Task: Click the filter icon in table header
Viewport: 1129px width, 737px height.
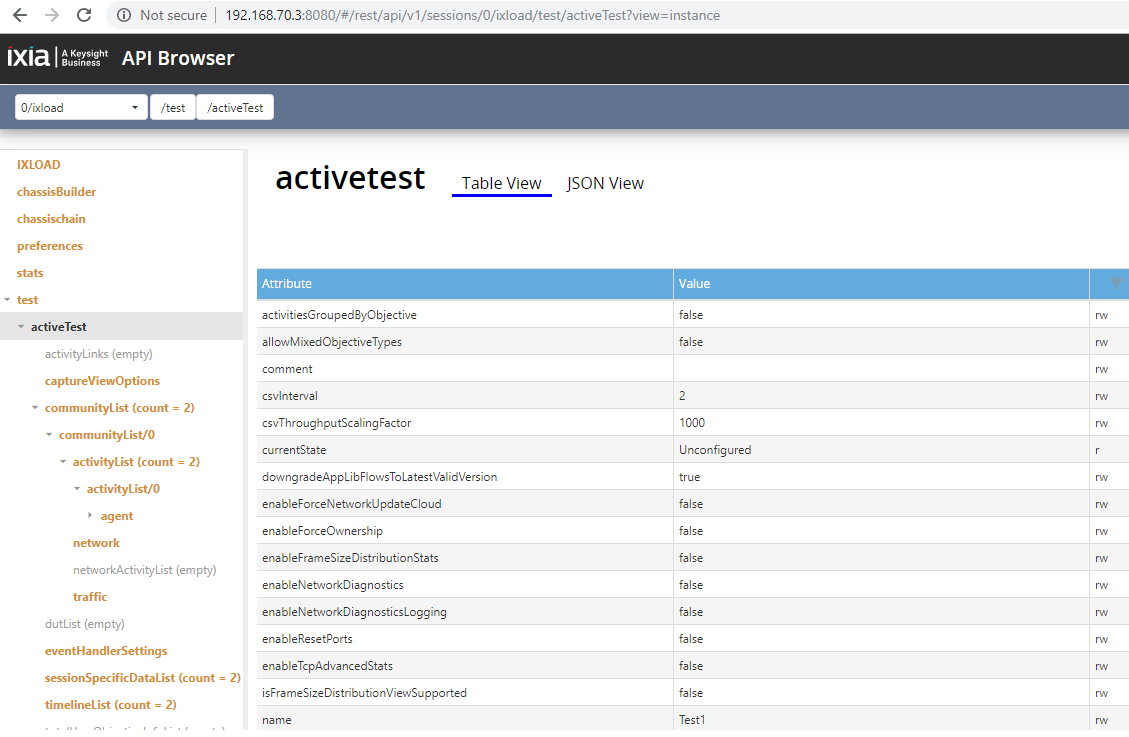Action: 1116,284
